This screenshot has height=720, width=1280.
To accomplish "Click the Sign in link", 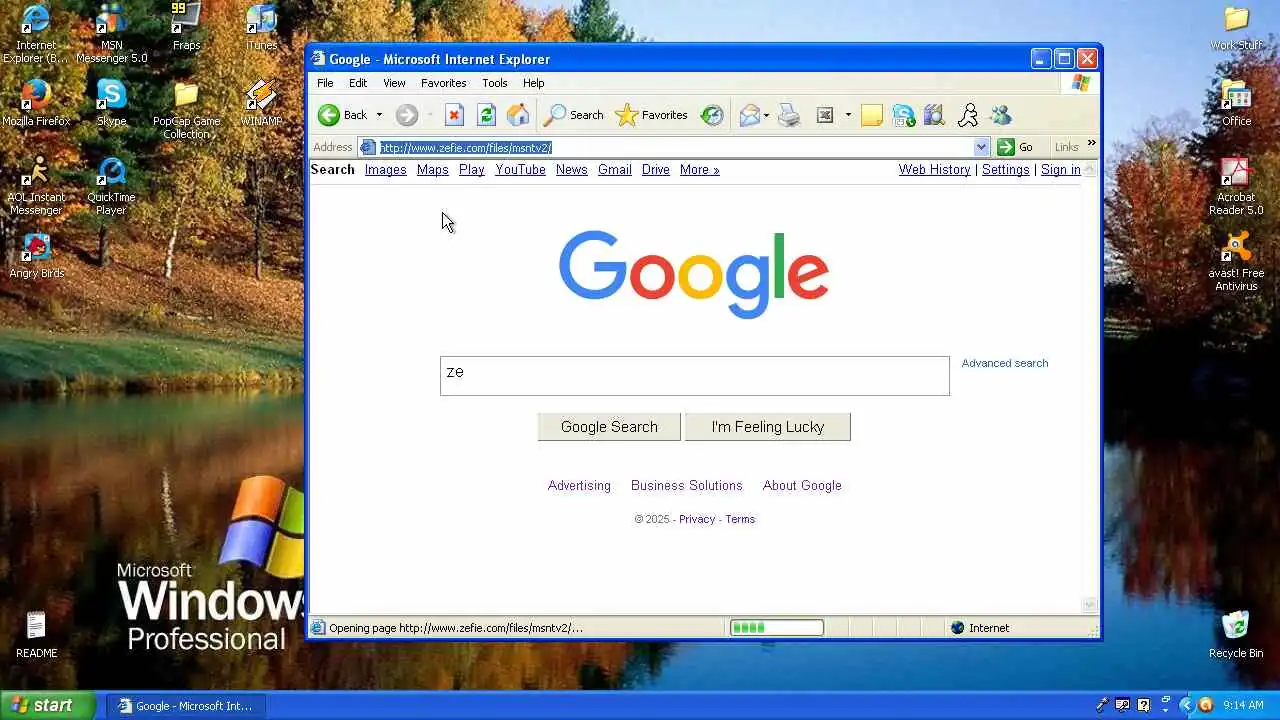I will point(1060,170).
